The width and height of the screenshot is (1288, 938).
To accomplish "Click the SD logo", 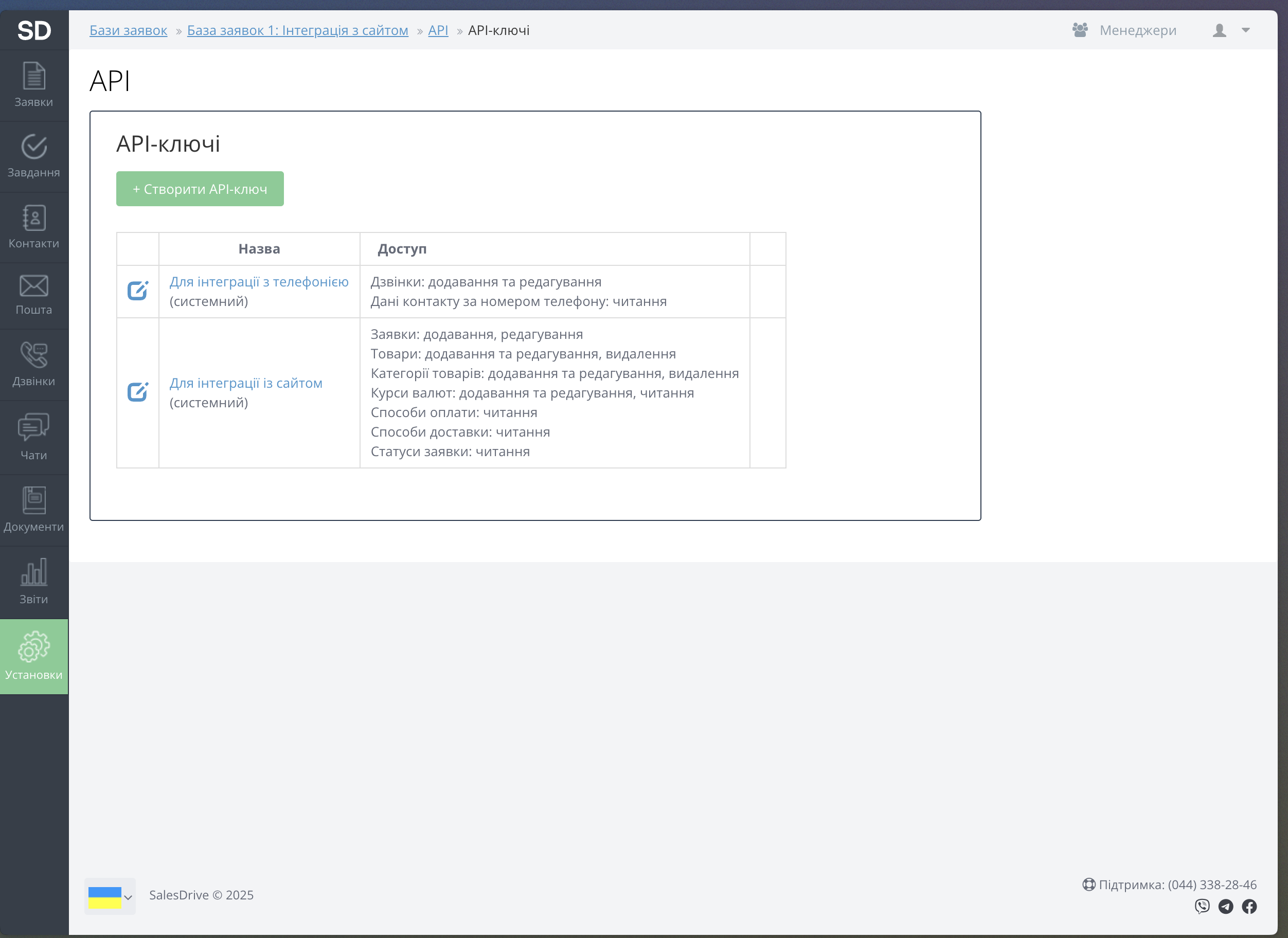I will click(x=33, y=30).
